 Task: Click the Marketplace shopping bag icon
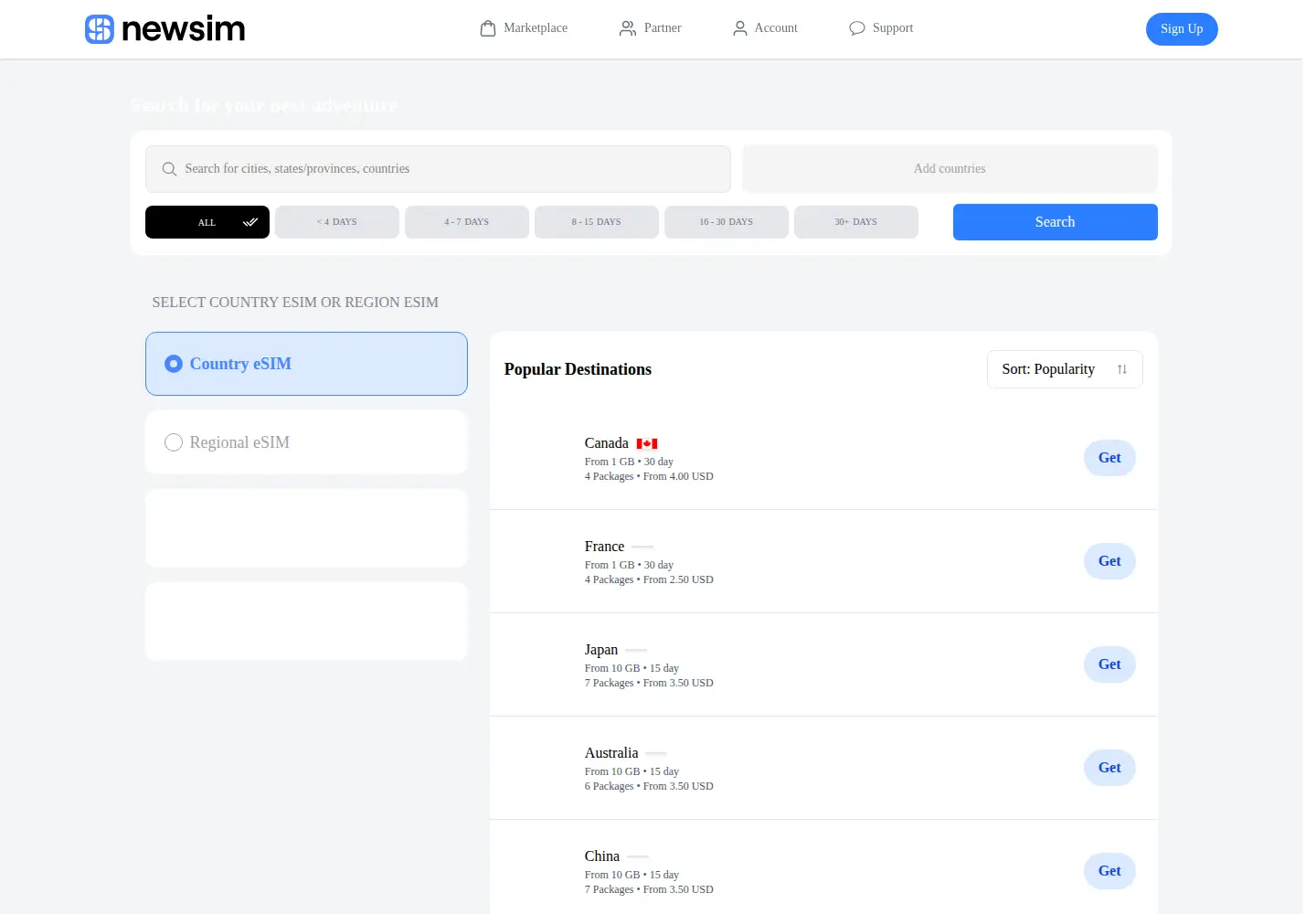(x=488, y=28)
